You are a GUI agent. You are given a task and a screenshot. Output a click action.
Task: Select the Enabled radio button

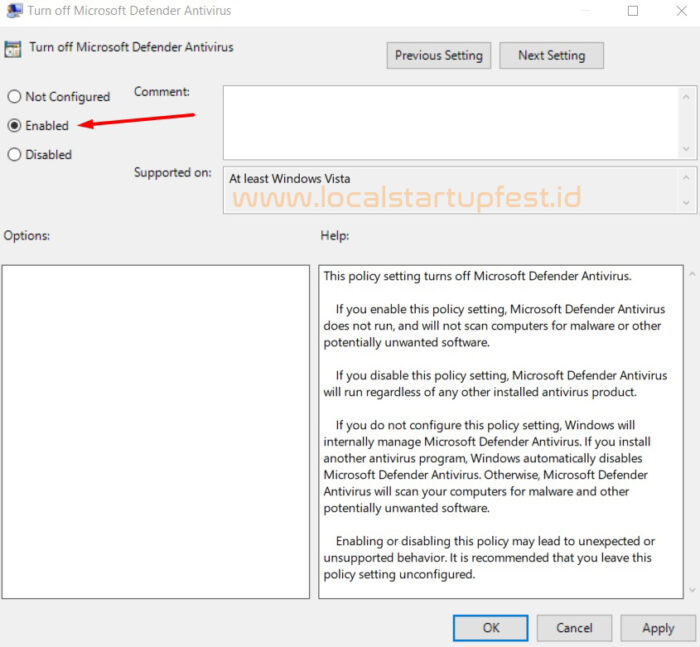[x=14, y=125]
